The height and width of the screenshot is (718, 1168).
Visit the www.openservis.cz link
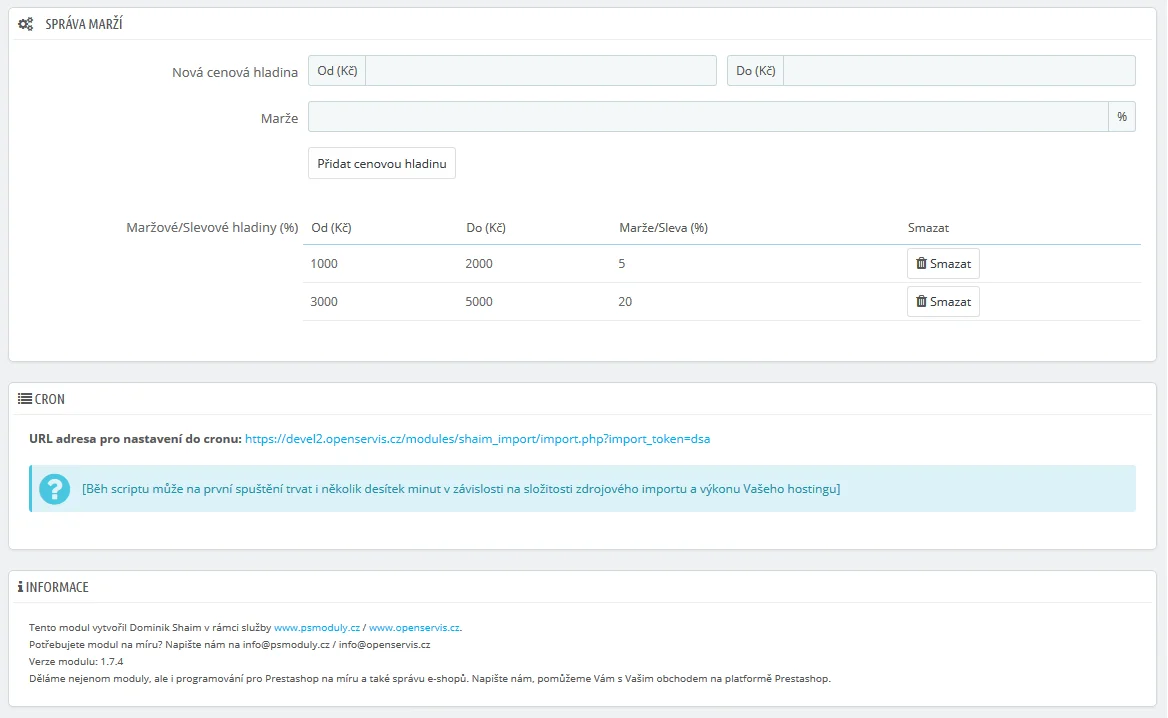(414, 627)
